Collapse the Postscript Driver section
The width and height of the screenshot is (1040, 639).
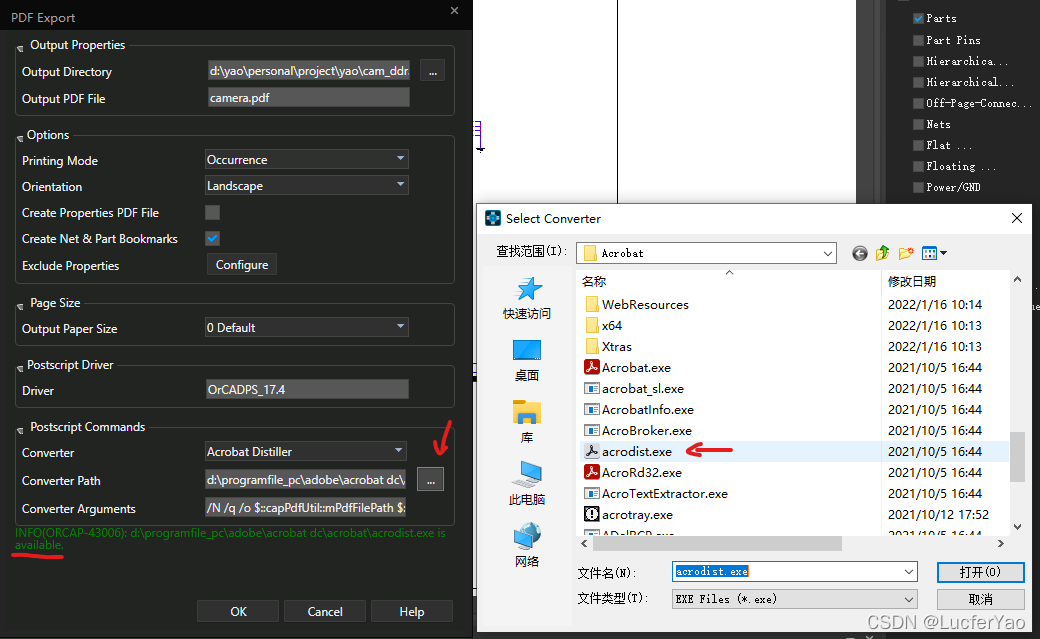20,368
